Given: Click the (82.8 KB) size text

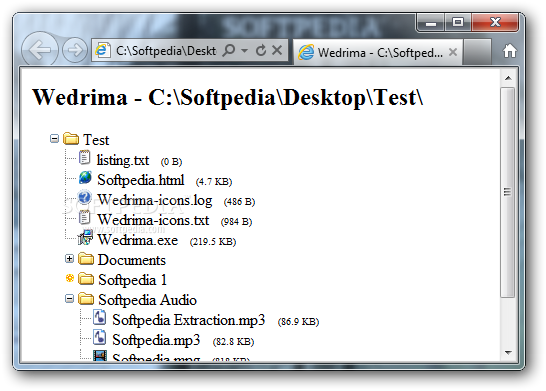Looking at the screenshot, I should click(233, 342).
